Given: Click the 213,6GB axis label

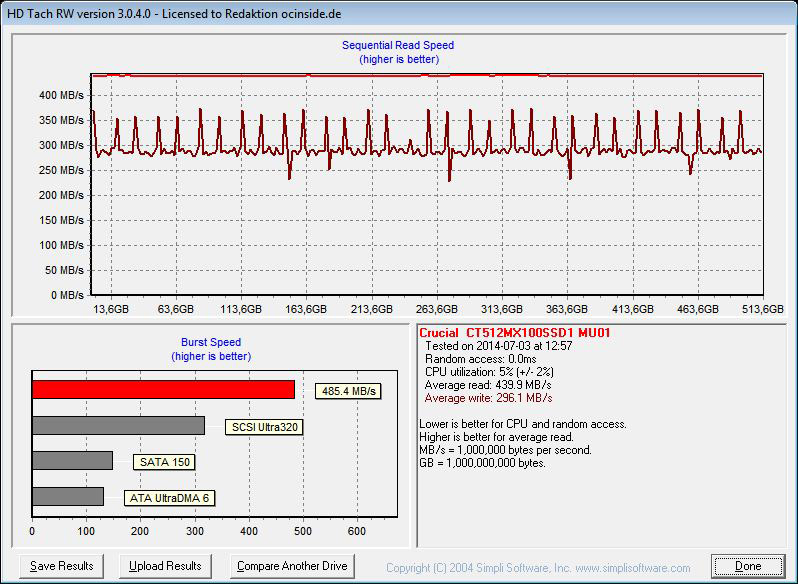Looking at the screenshot, I should (x=372, y=309).
